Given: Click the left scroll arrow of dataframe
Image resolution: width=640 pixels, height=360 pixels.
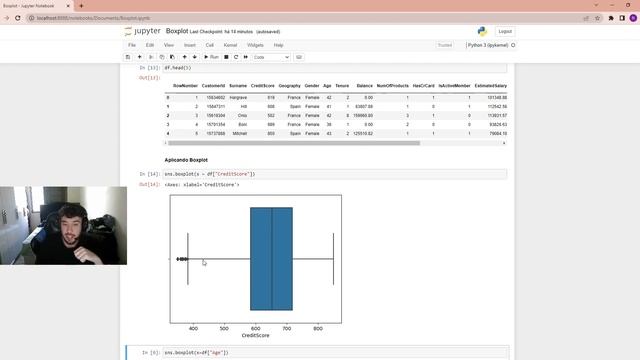Looking at the screenshot, I should (x=166, y=143).
